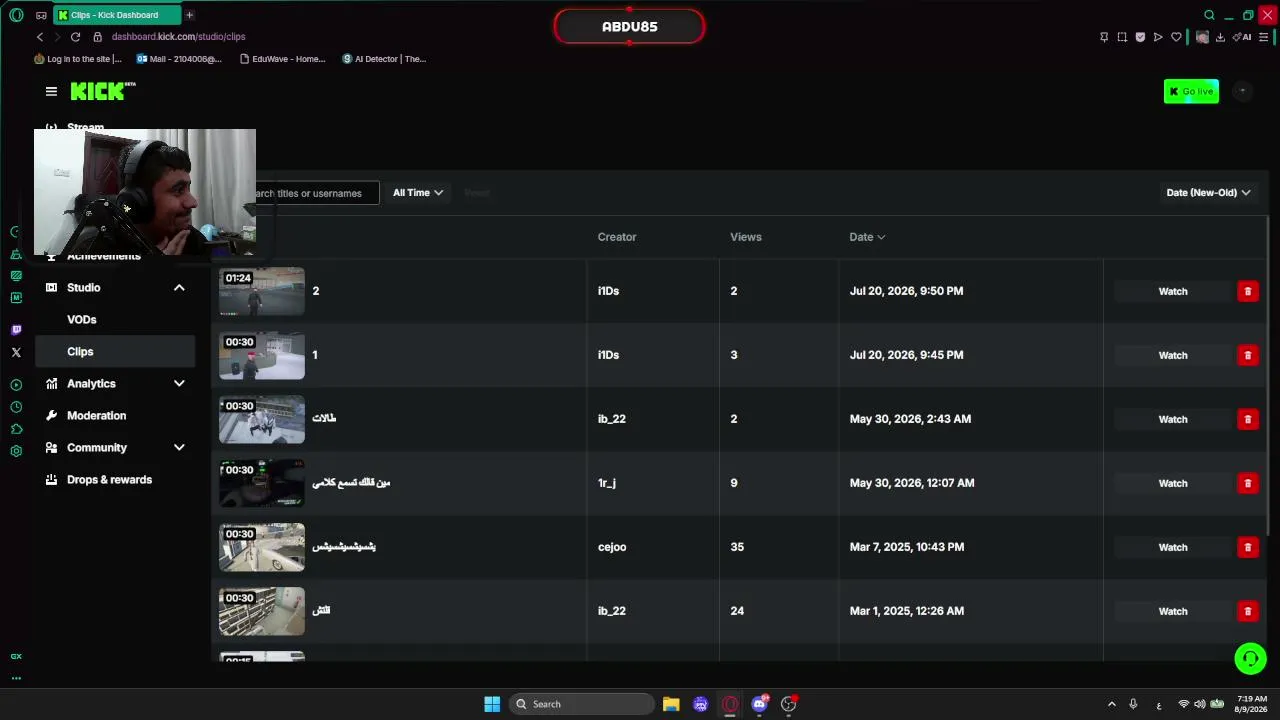
Task: Watch the cejoo clip
Action: click(x=1173, y=547)
